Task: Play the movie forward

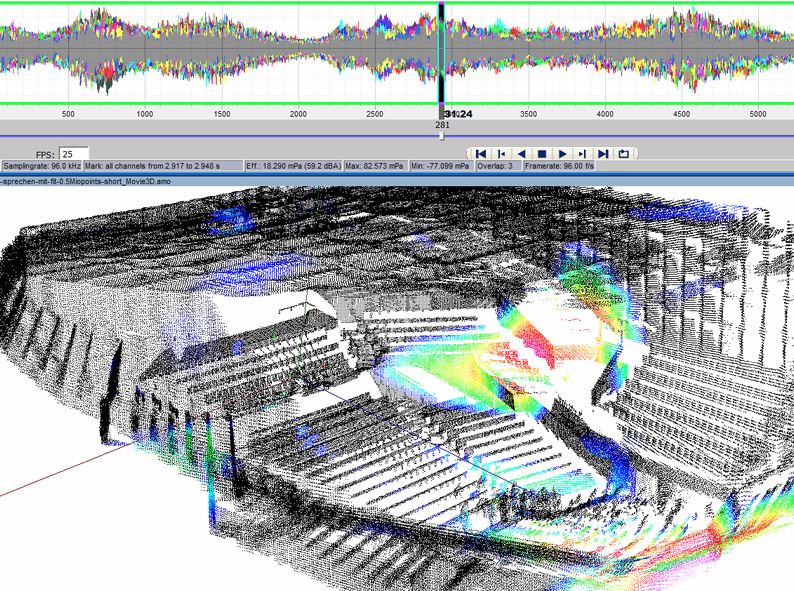Action: (x=563, y=154)
